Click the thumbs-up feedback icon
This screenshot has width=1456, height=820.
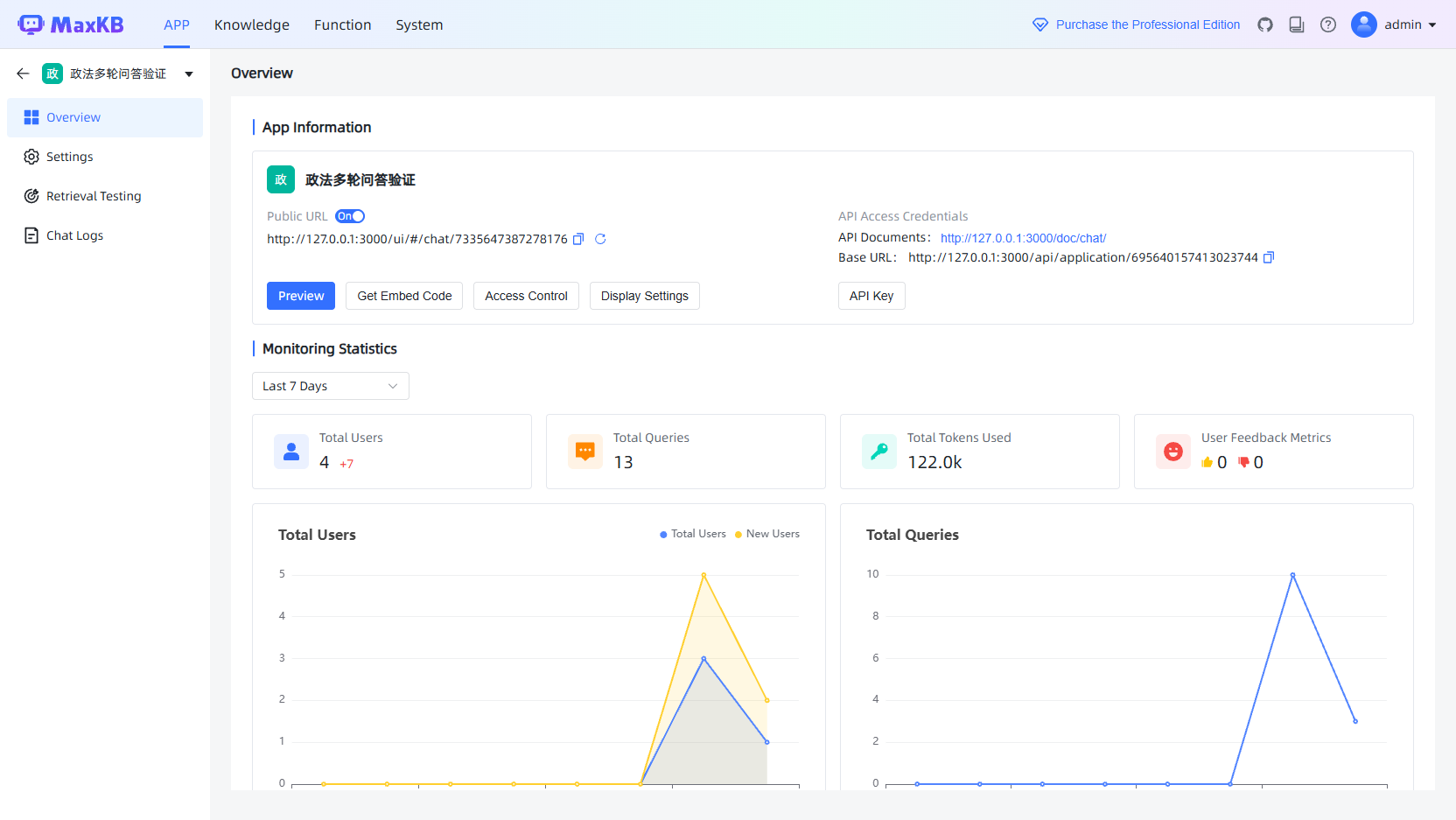pos(1207,462)
